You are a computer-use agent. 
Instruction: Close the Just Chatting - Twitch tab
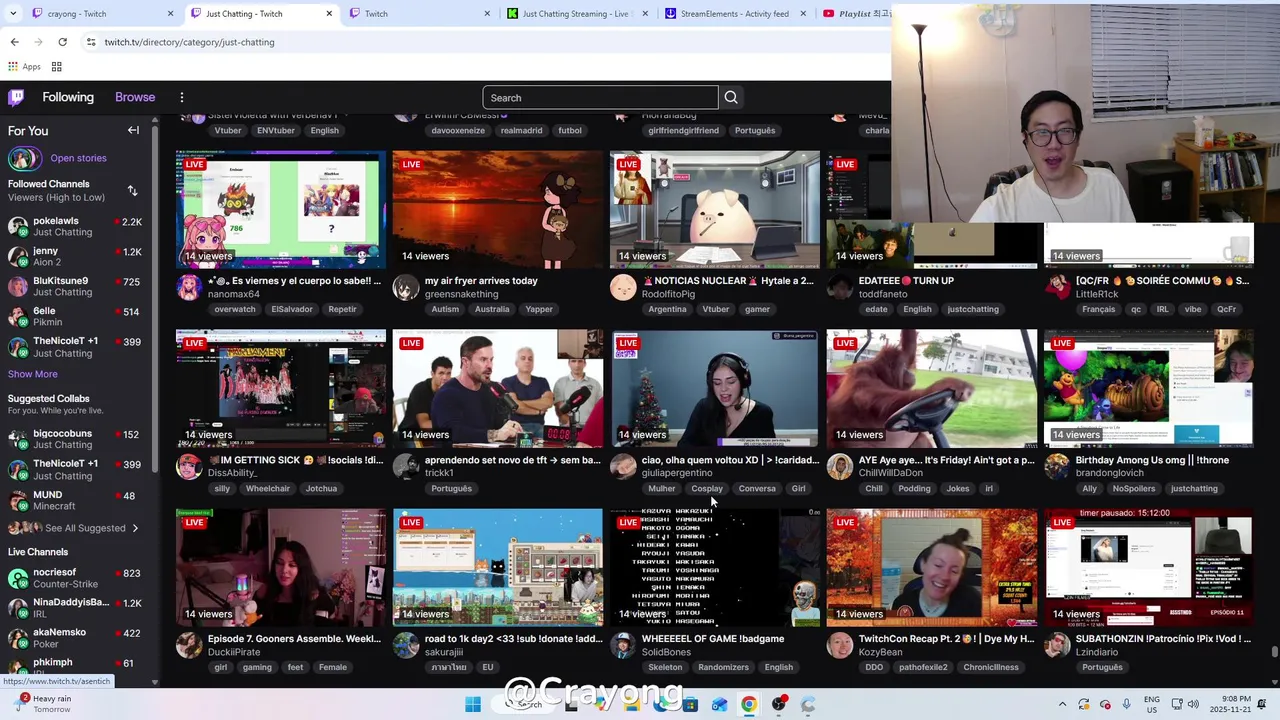click(329, 14)
